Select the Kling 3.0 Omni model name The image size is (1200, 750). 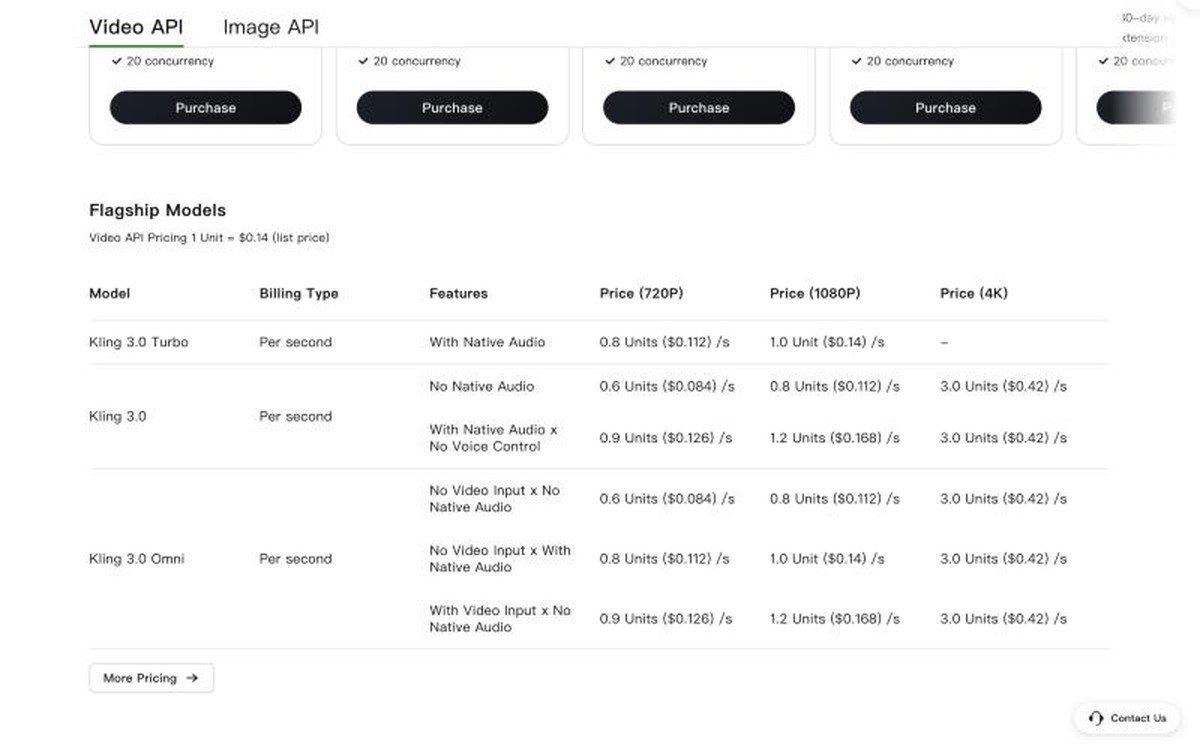tap(136, 559)
